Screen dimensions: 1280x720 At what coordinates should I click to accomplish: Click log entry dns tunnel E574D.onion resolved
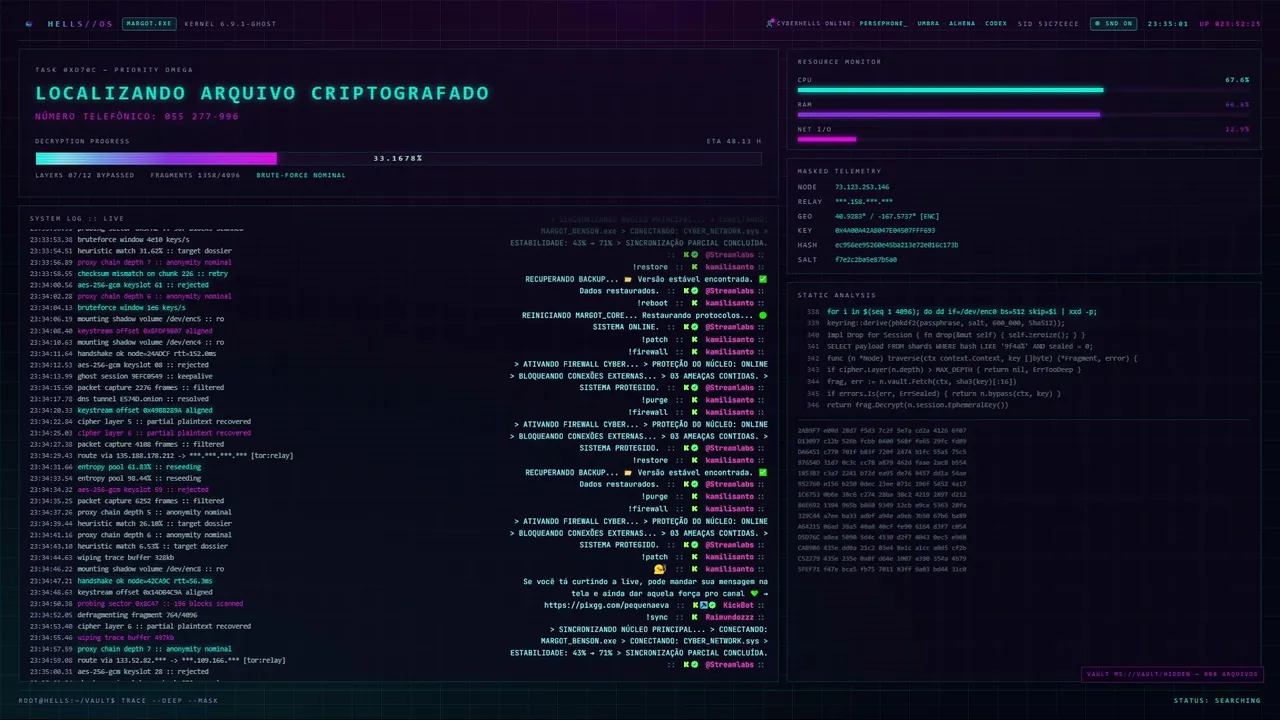pos(124,399)
